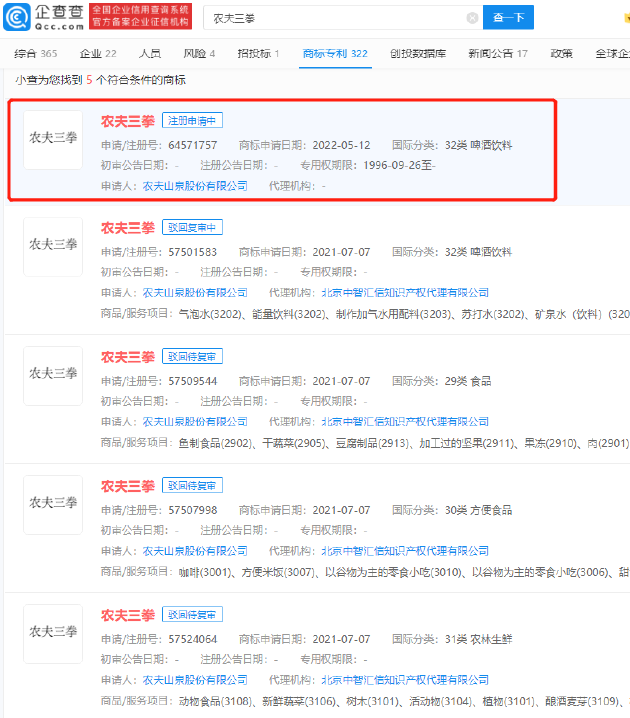Viewport: 630px width, 718px height.
Task: Click the 30类 方便食品 classification text
Action: point(478,511)
